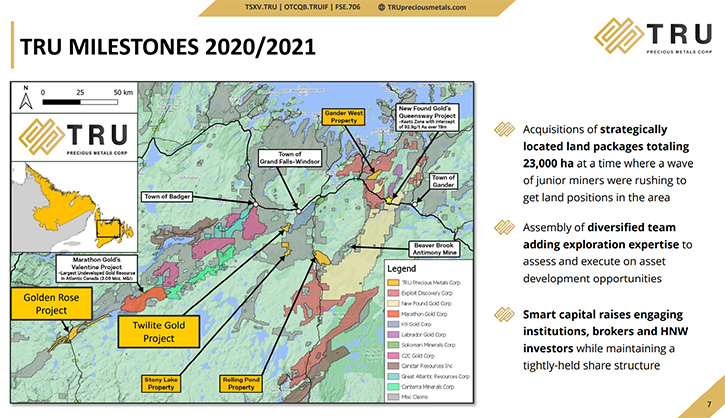Image resolution: width=725 pixels, height=418 pixels.
Task: Click the Town of Grand Falls-Windsor label
Action: click(x=290, y=158)
